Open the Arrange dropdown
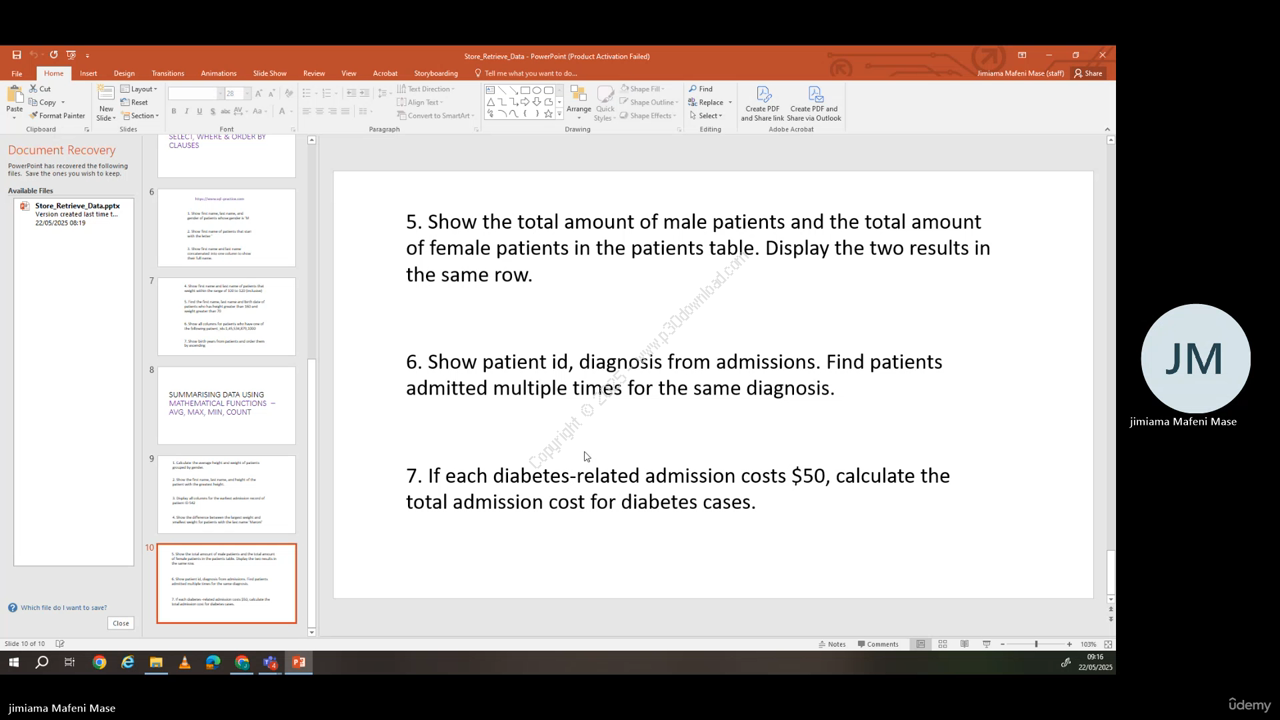1280x720 pixels. [578, 103]
